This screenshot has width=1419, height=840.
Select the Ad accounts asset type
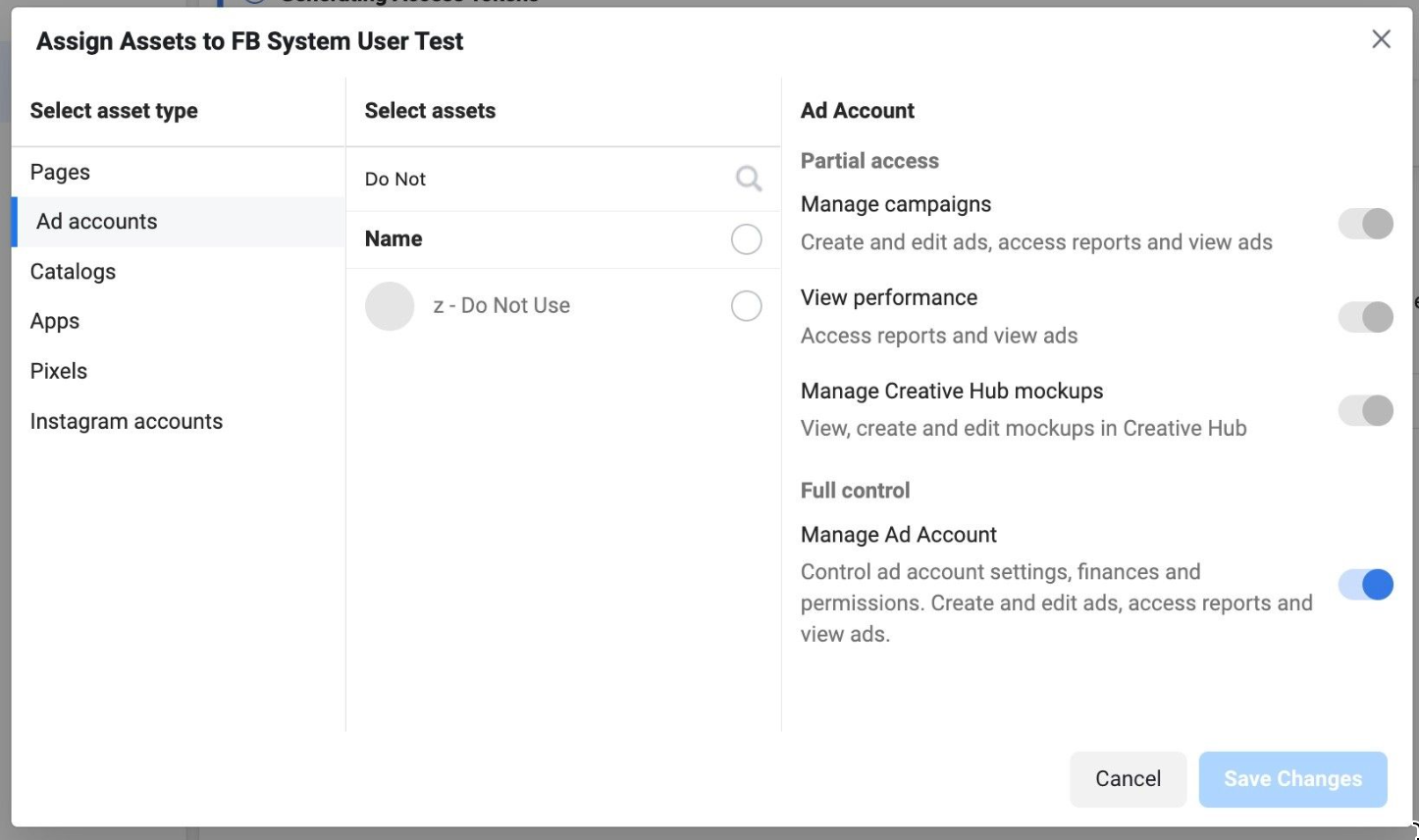[179, 222]
